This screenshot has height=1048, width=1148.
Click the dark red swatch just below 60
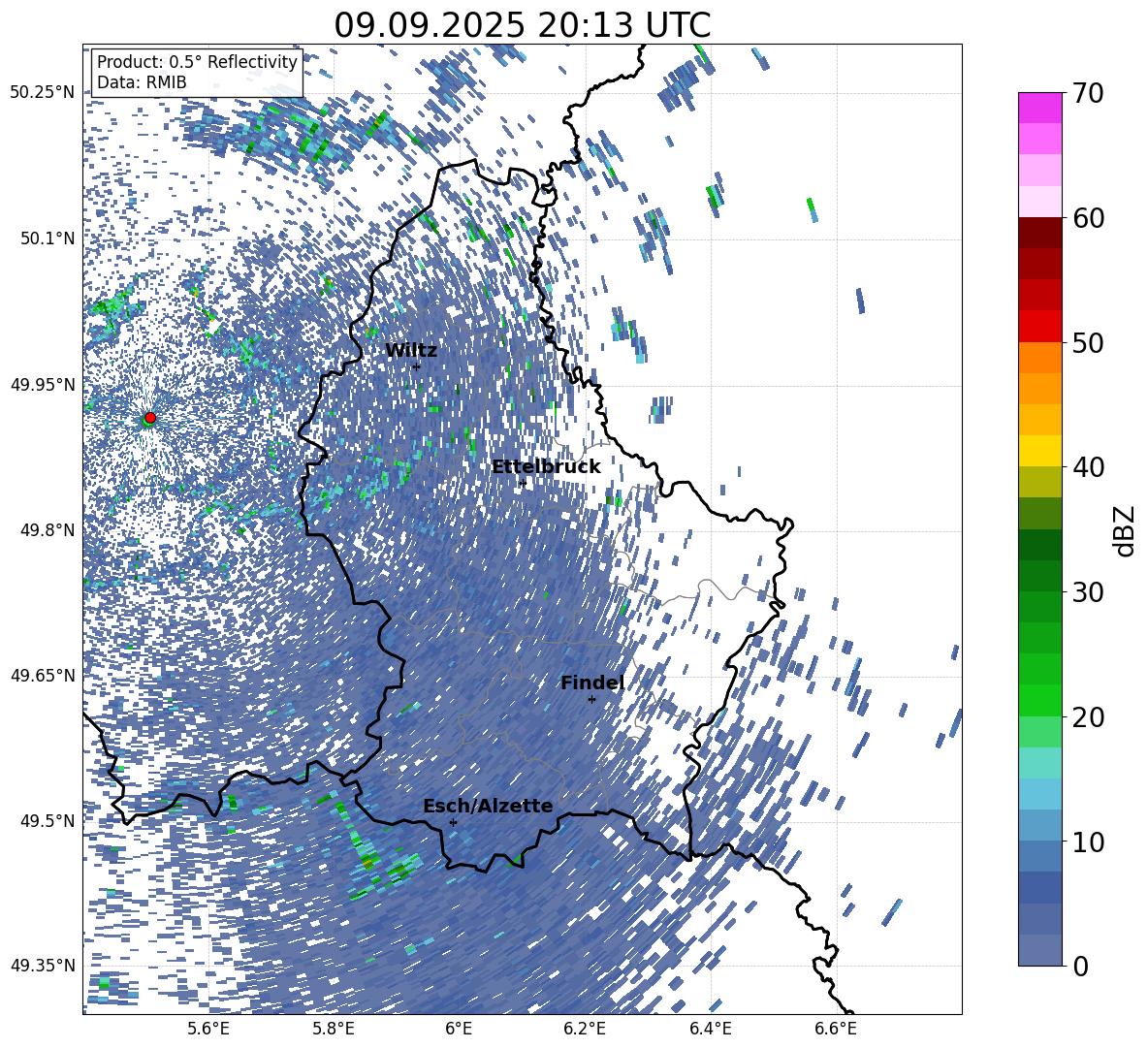1040,232
